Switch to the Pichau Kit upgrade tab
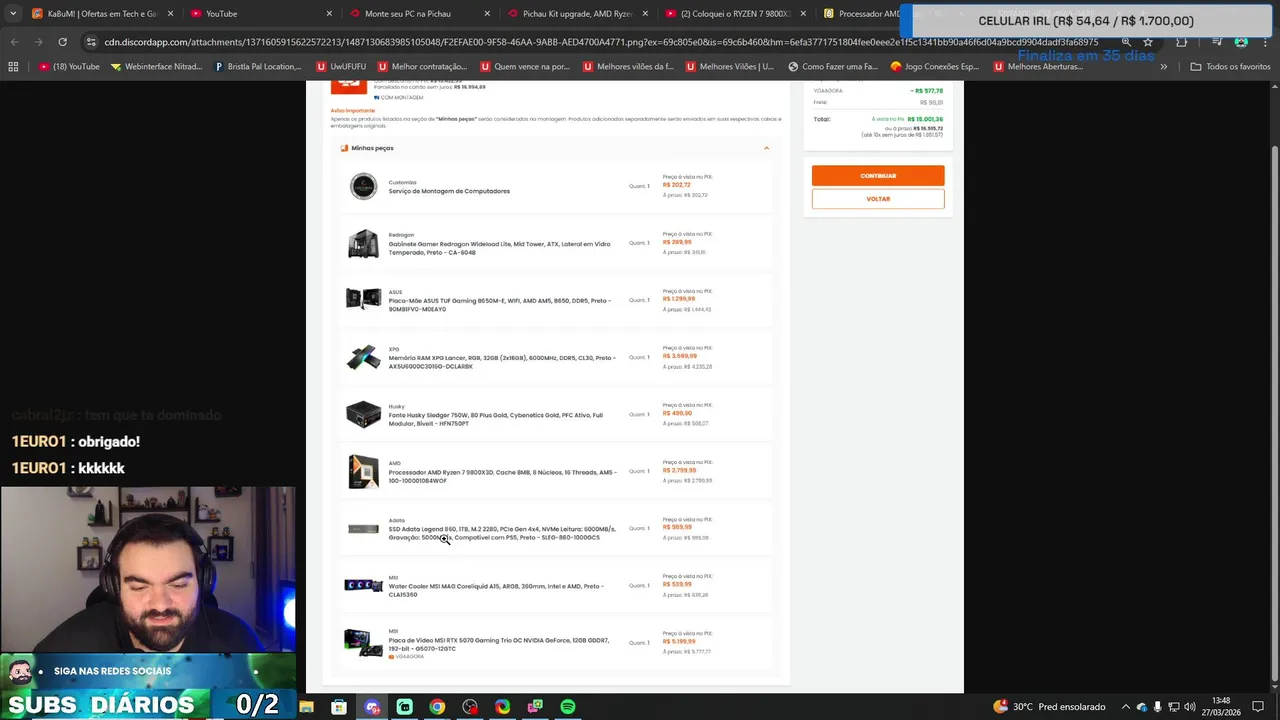 (577, 14)
